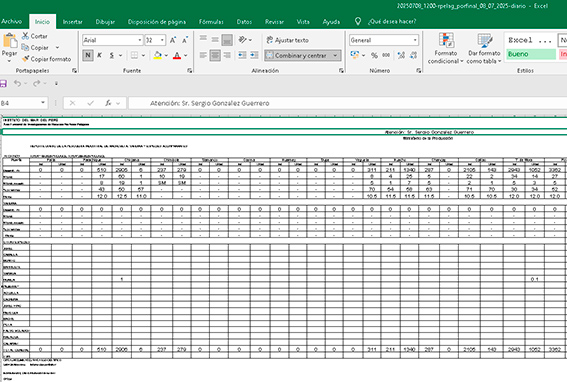Click the accounting number format icon
This screenshot has width=567, height=382.
click(355, 55)
